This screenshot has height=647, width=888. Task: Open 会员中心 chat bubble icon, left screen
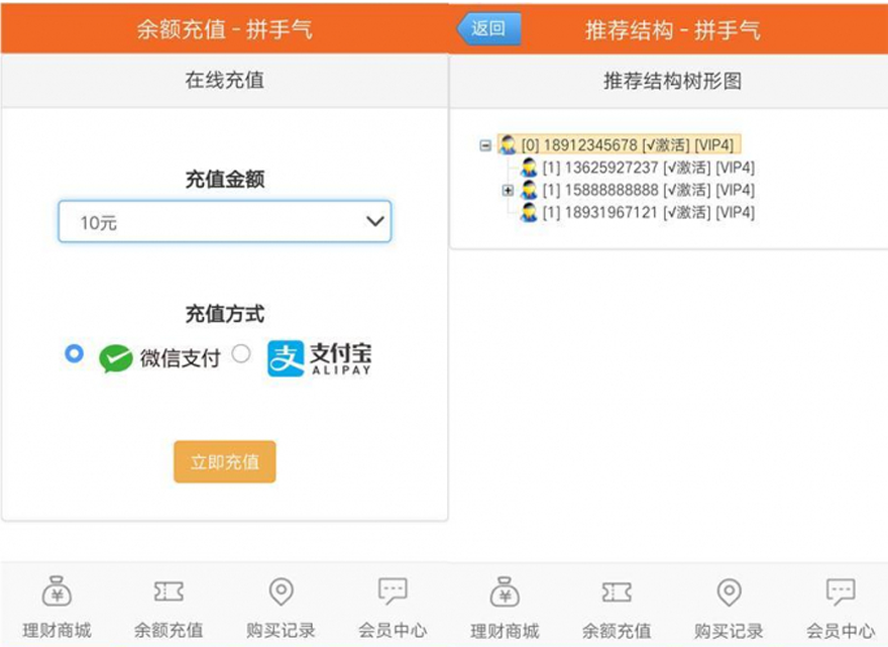(392, 591)
